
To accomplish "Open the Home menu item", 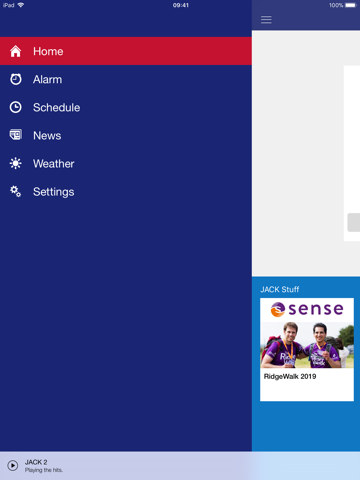I will click(126, 51).
